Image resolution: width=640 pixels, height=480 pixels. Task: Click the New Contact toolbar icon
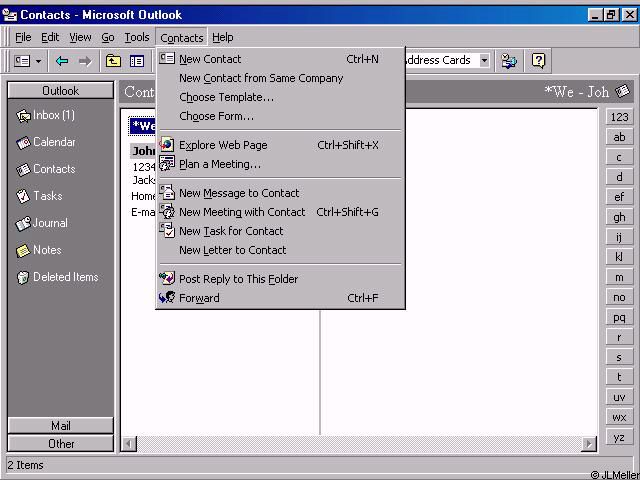point(22,61)
